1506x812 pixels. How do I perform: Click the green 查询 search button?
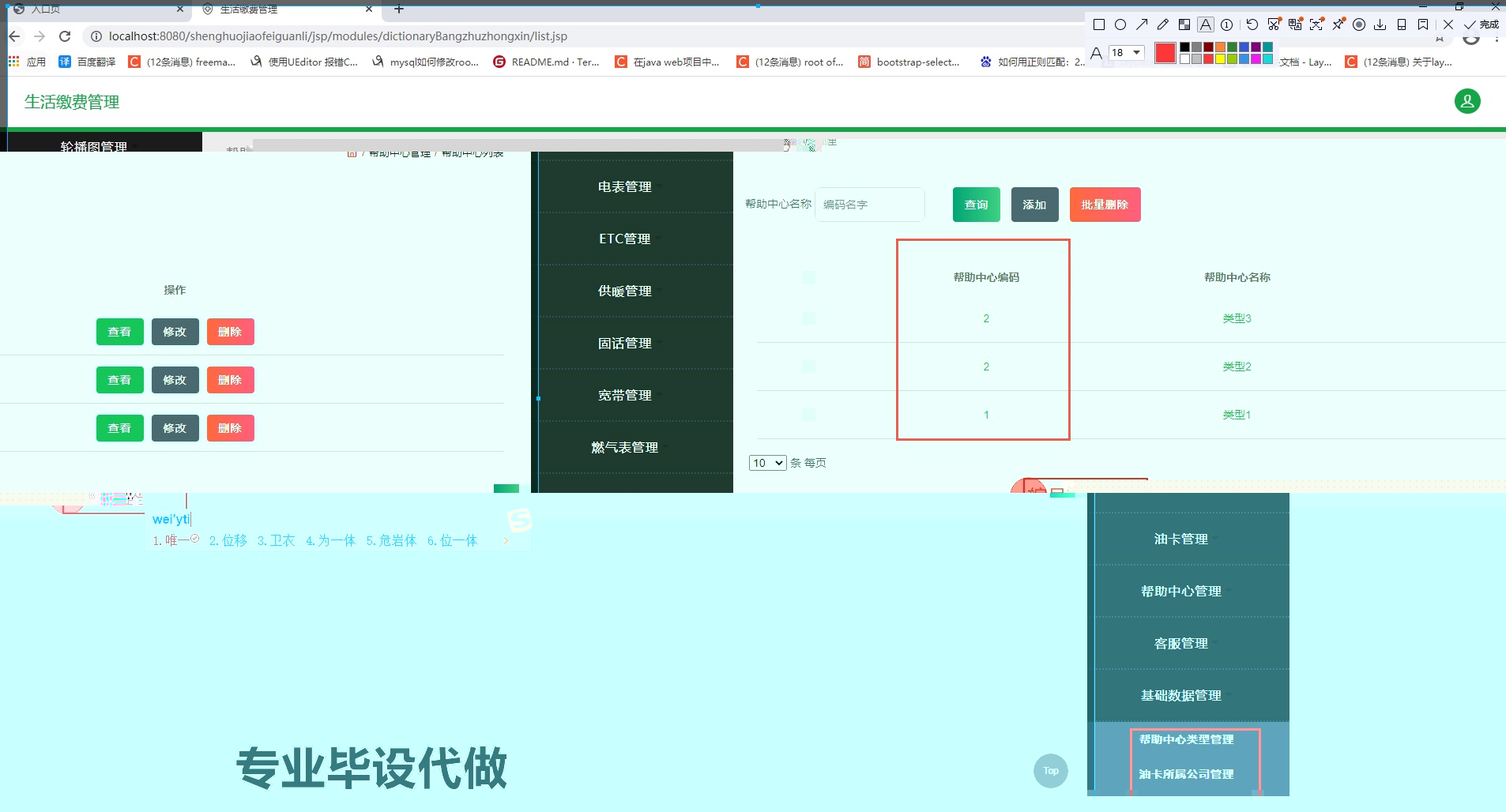click(x=976, y=205)
